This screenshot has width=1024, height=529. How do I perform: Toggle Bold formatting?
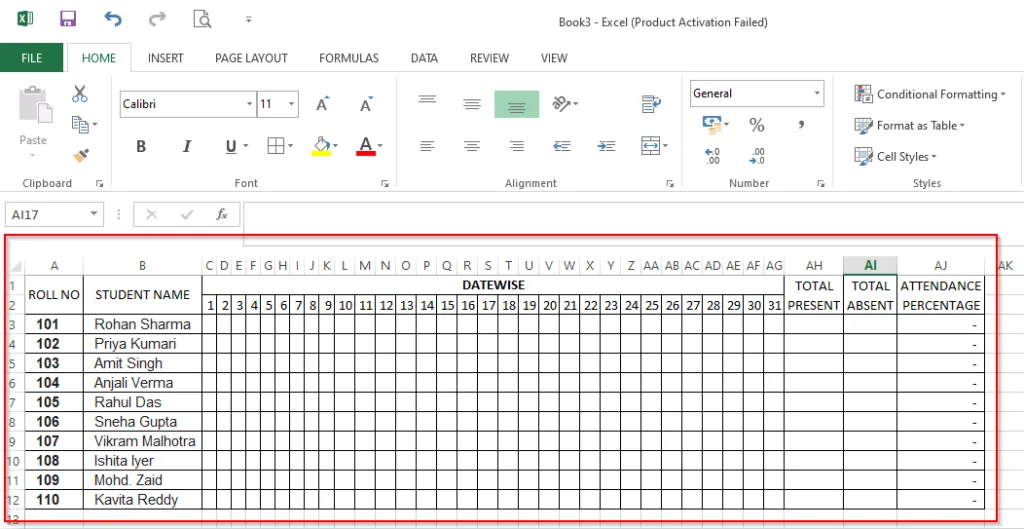[141, 146]
